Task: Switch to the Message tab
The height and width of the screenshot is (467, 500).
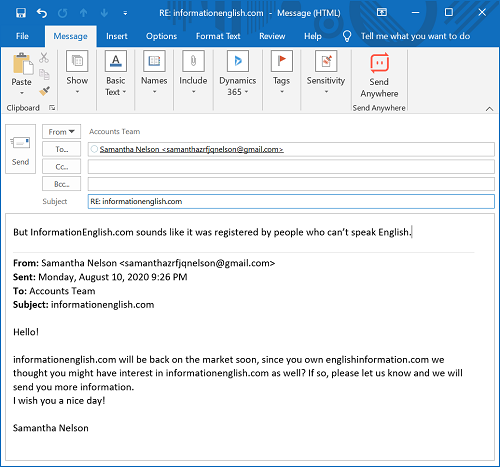Action: pyautogui.click(x=71, y=36)
